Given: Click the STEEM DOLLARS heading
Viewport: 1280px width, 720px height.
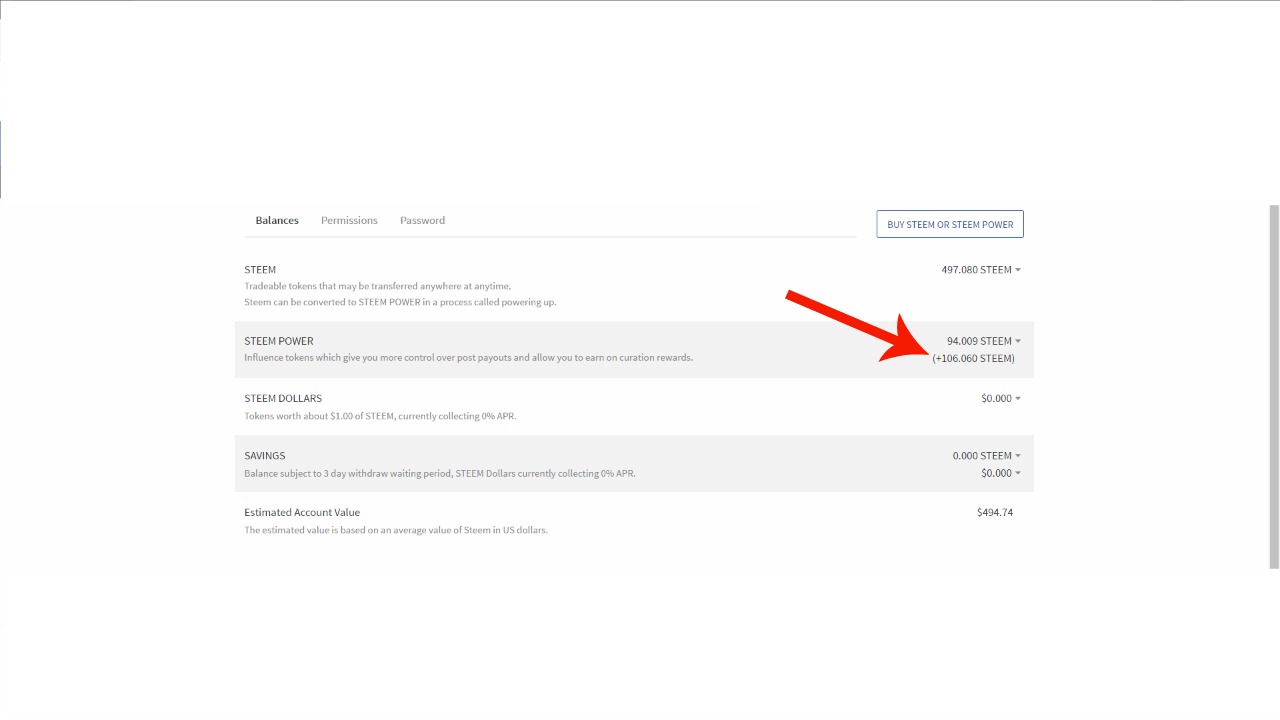Looking at the screenshot, I should pos(283,398).
